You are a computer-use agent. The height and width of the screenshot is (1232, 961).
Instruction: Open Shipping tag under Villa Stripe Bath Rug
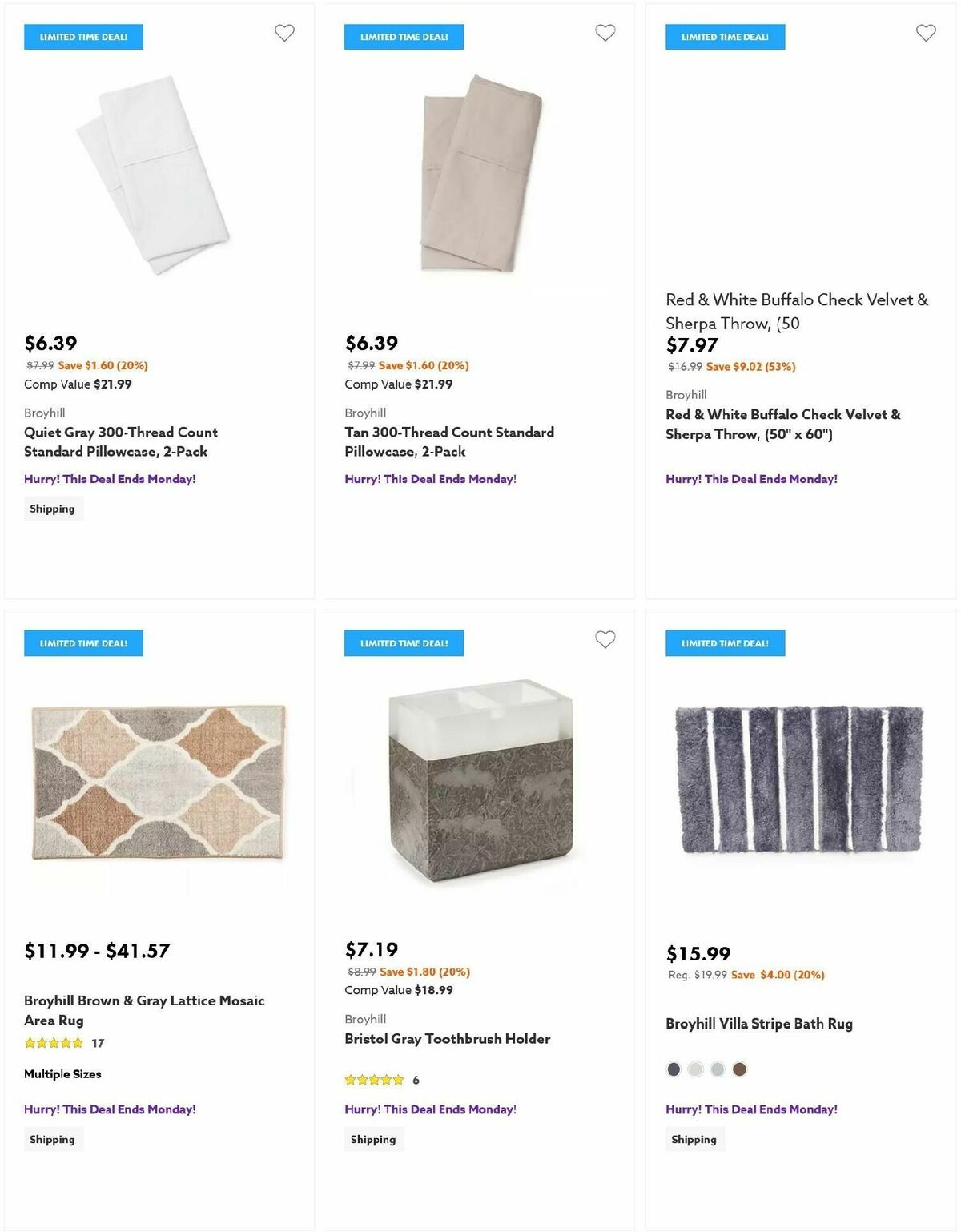coord(694,1139)
